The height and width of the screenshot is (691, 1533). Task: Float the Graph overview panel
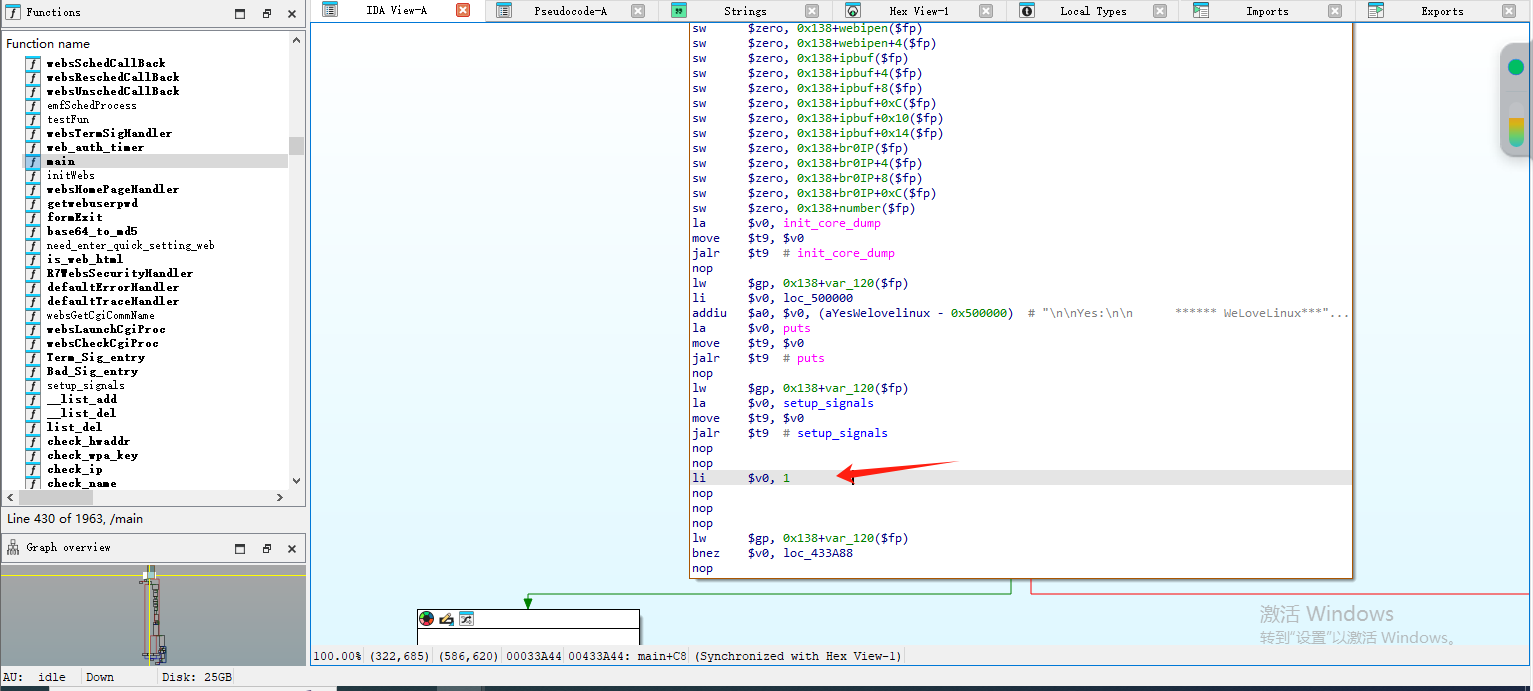pos(266,548)
